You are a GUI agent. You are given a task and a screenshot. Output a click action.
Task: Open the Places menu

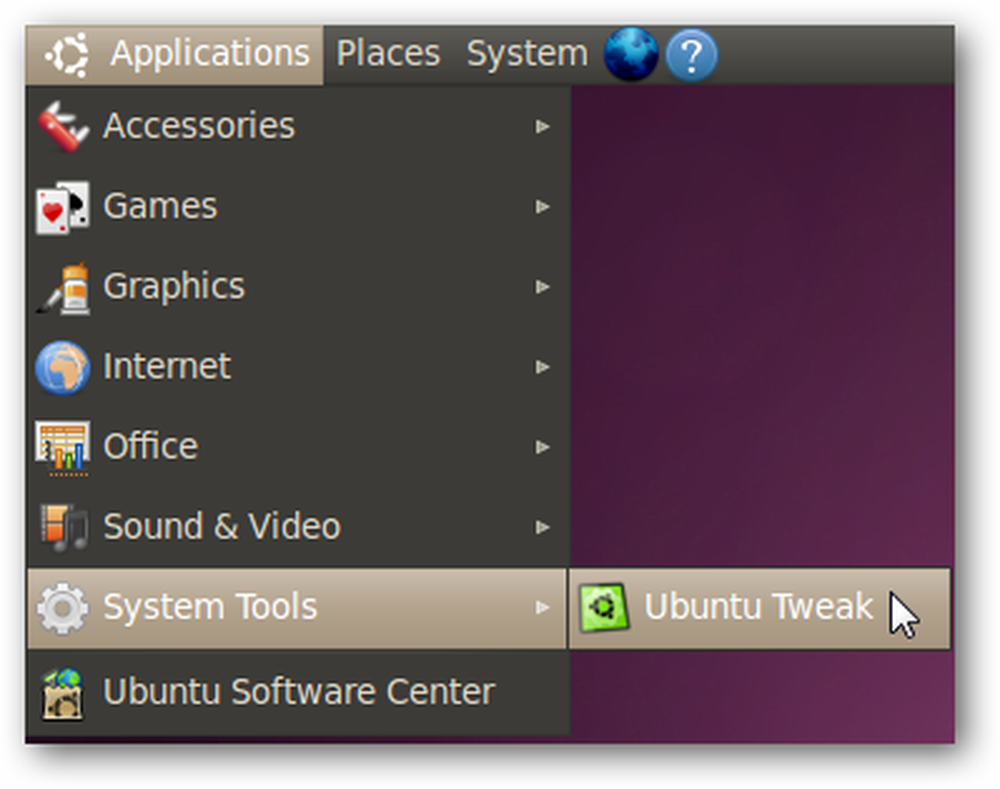coord(388,54)
